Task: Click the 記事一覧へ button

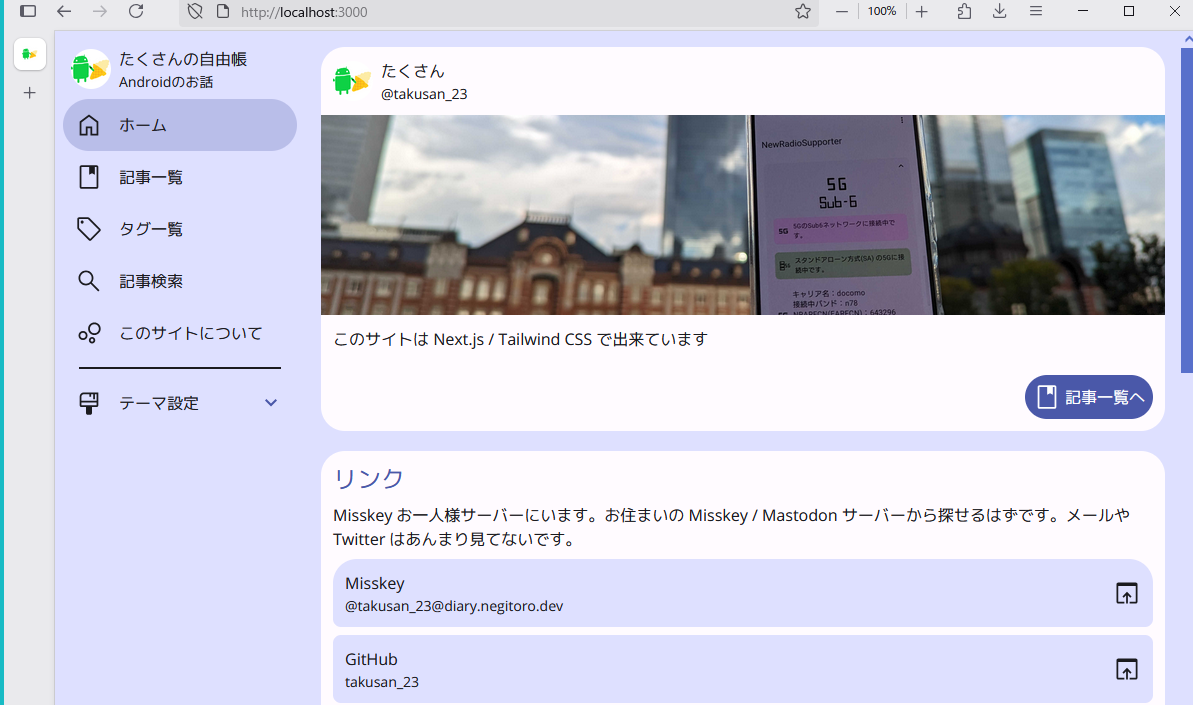Action: [x=1088, y=397]
